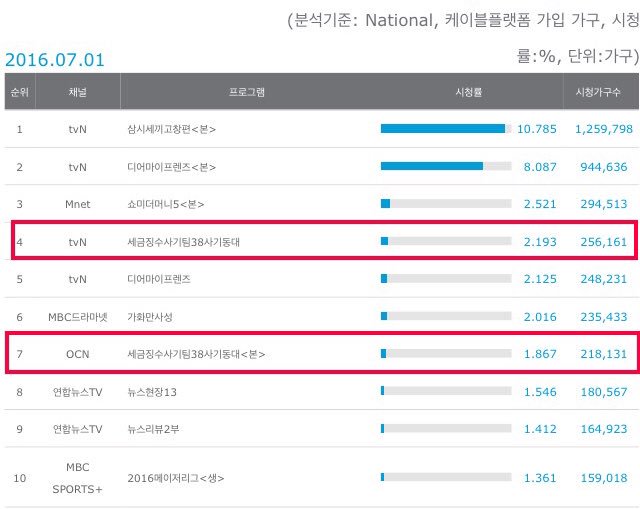Click channel MBC드라마넷
Image resolution: width=640 pixels, height=509 pixels.
click(78, 317)
